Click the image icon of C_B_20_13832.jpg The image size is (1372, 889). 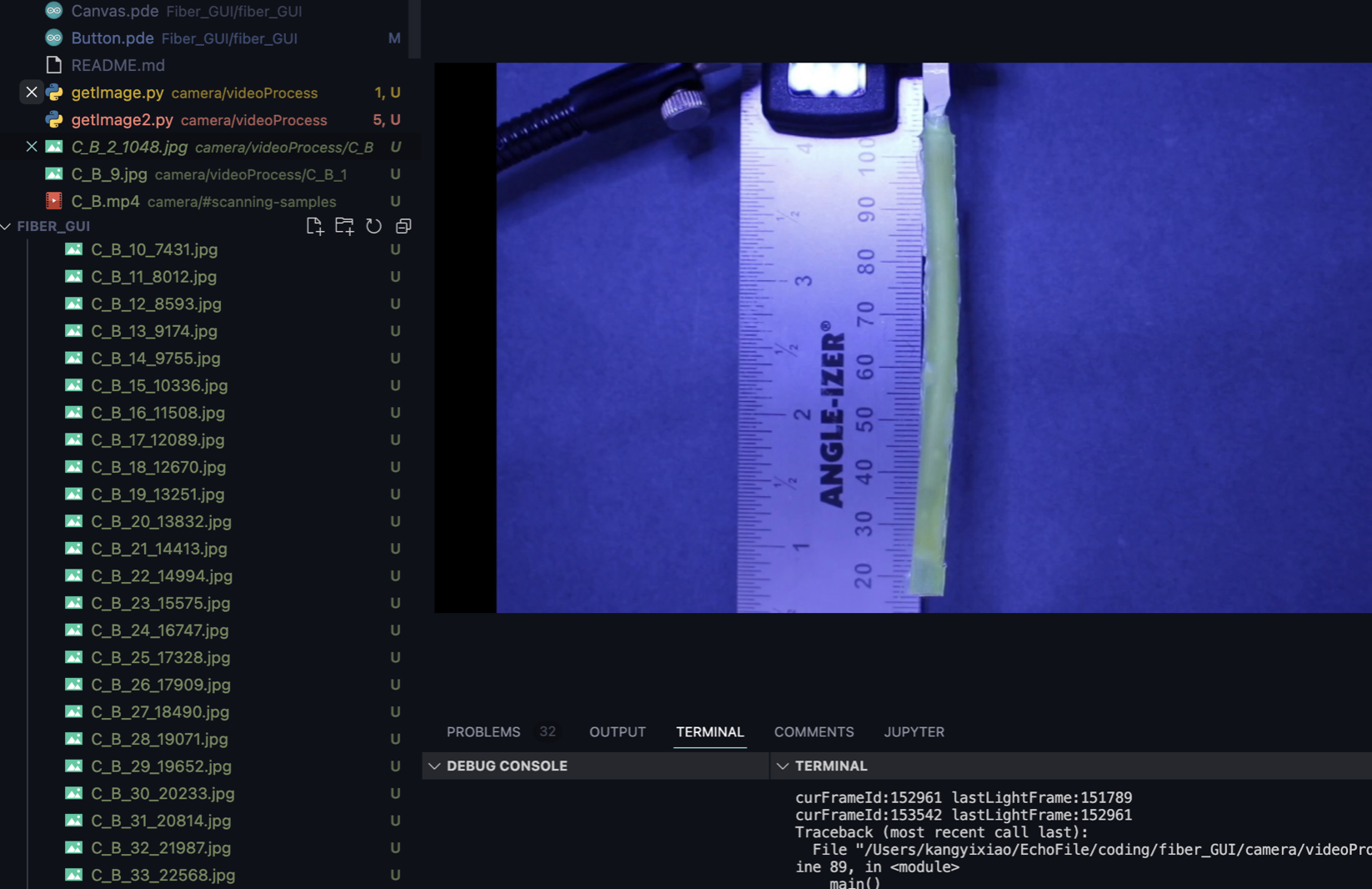click(x=74, y=521)
